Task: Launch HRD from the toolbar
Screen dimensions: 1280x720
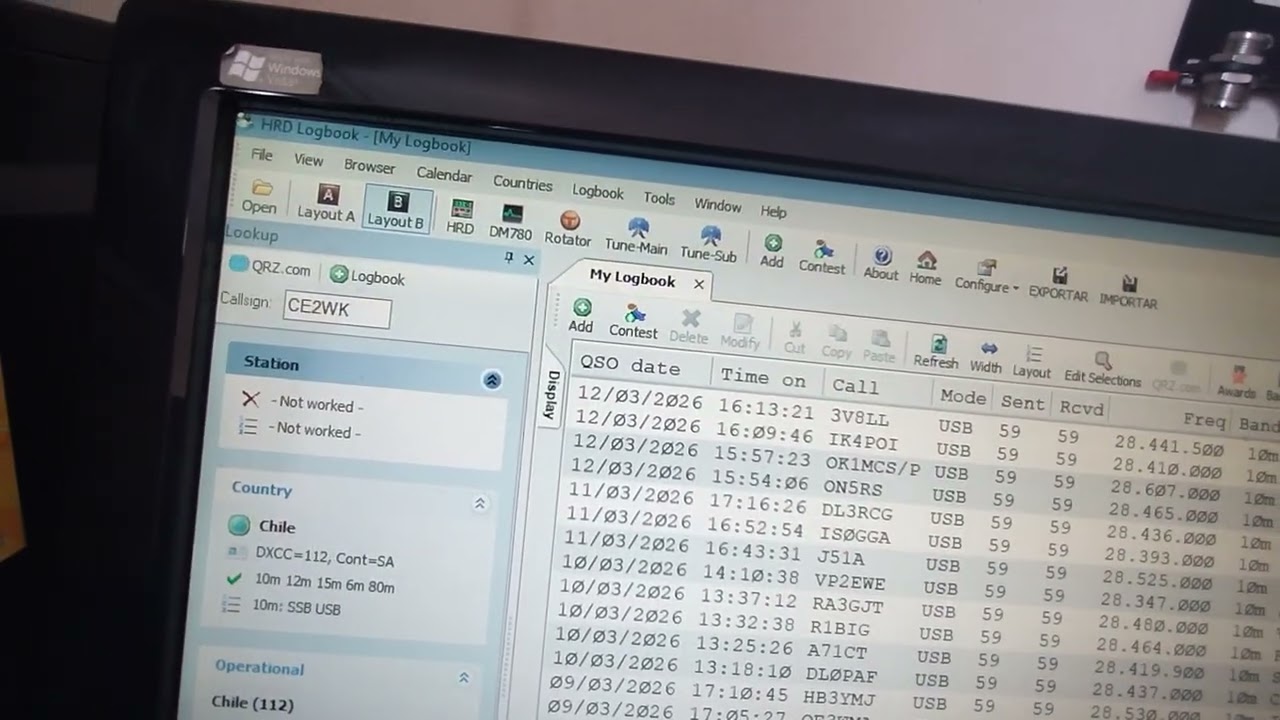Action: [x=460, y=217]
